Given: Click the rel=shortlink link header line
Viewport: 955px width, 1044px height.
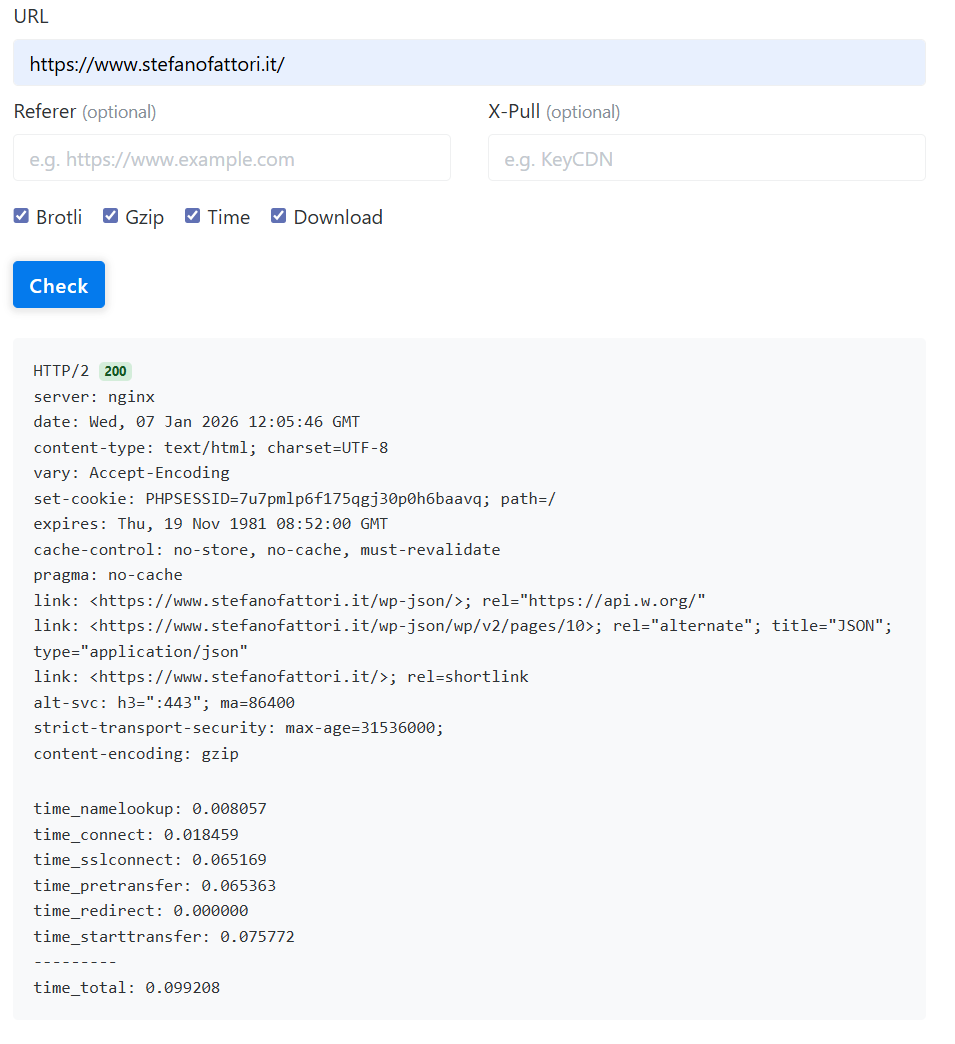Looking at the screenshot, I should [x=280, y=676].
